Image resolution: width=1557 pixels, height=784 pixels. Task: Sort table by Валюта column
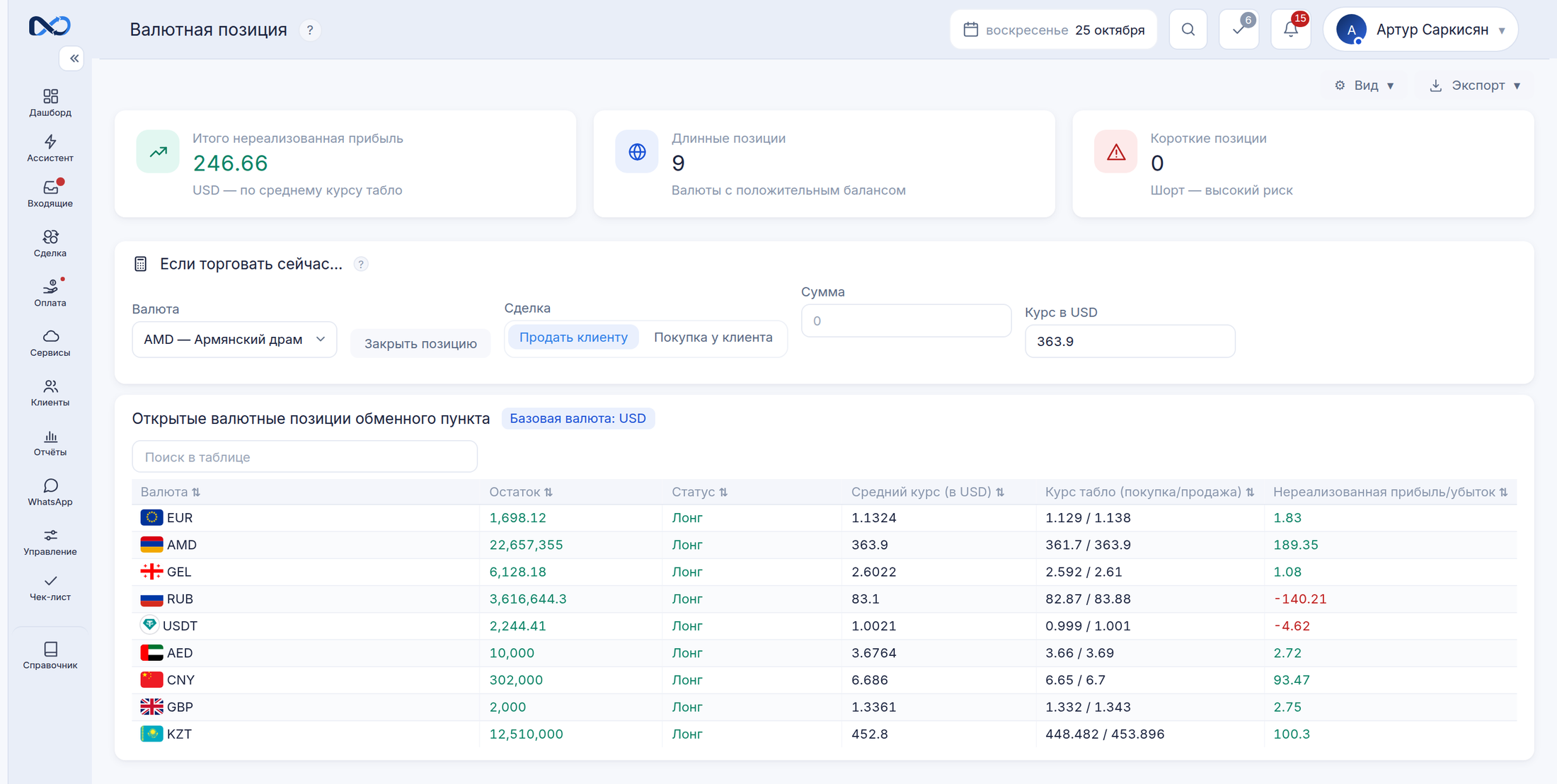pyautogui.click(x=171, y=492)
